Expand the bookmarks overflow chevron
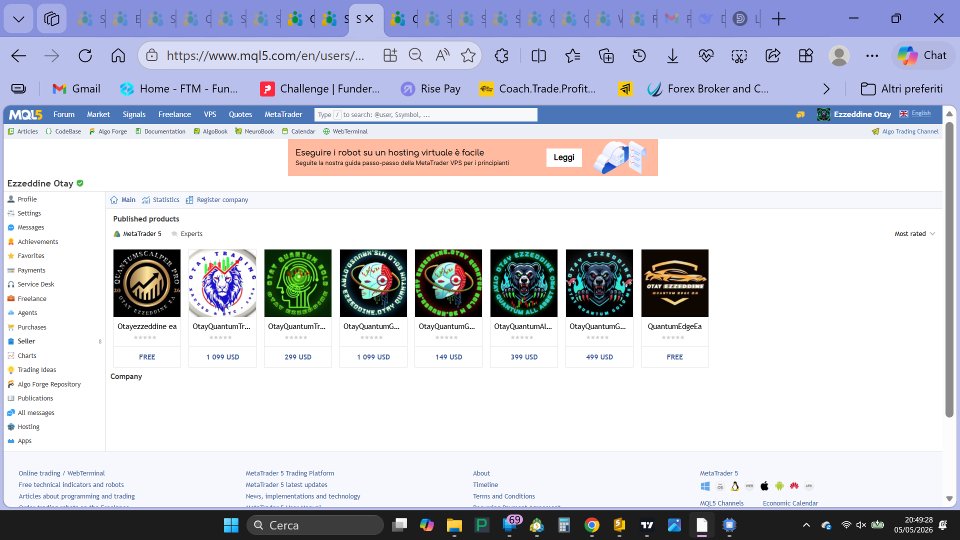Screen dimensions: 960x540 [x=827, y=89]
